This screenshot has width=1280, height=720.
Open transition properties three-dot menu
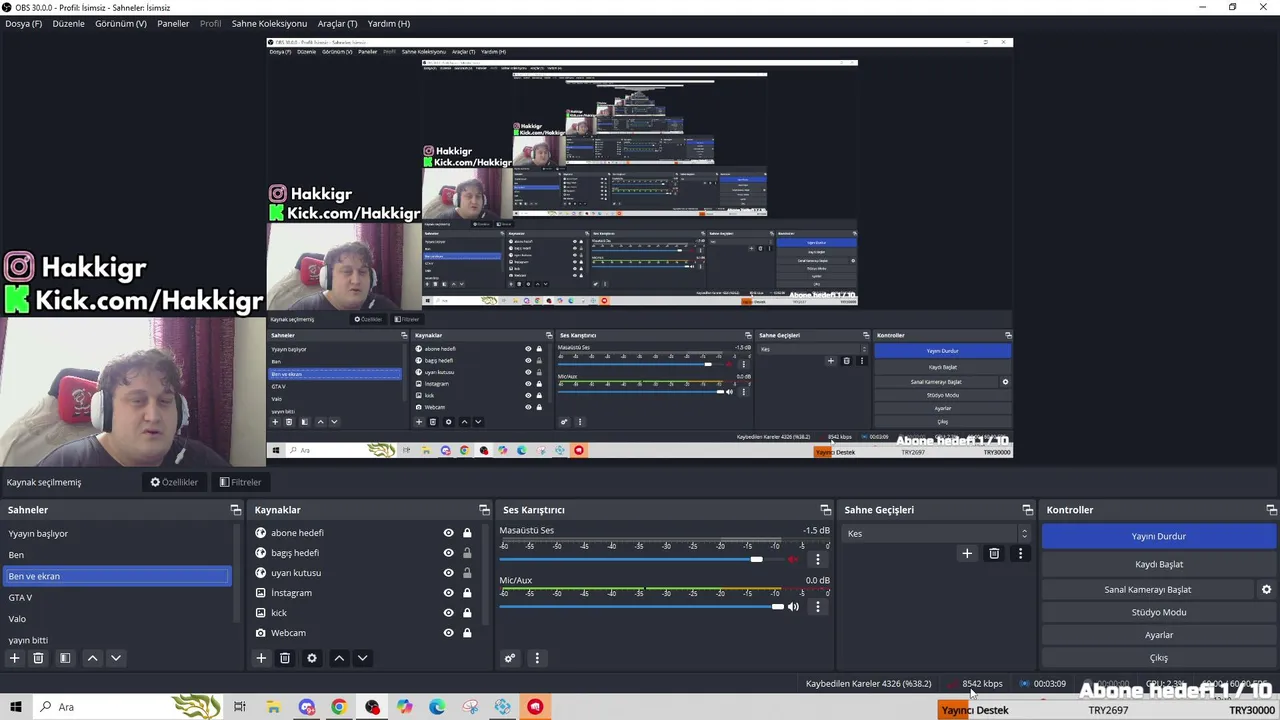1020,553
